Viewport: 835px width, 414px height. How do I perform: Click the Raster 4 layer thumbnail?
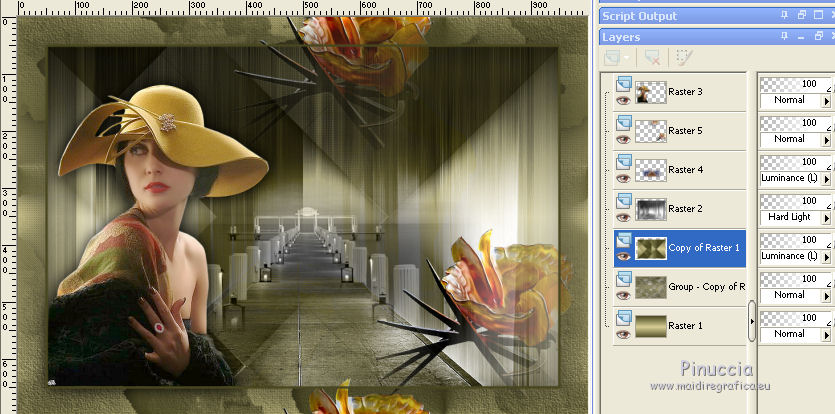click(651, 170)
